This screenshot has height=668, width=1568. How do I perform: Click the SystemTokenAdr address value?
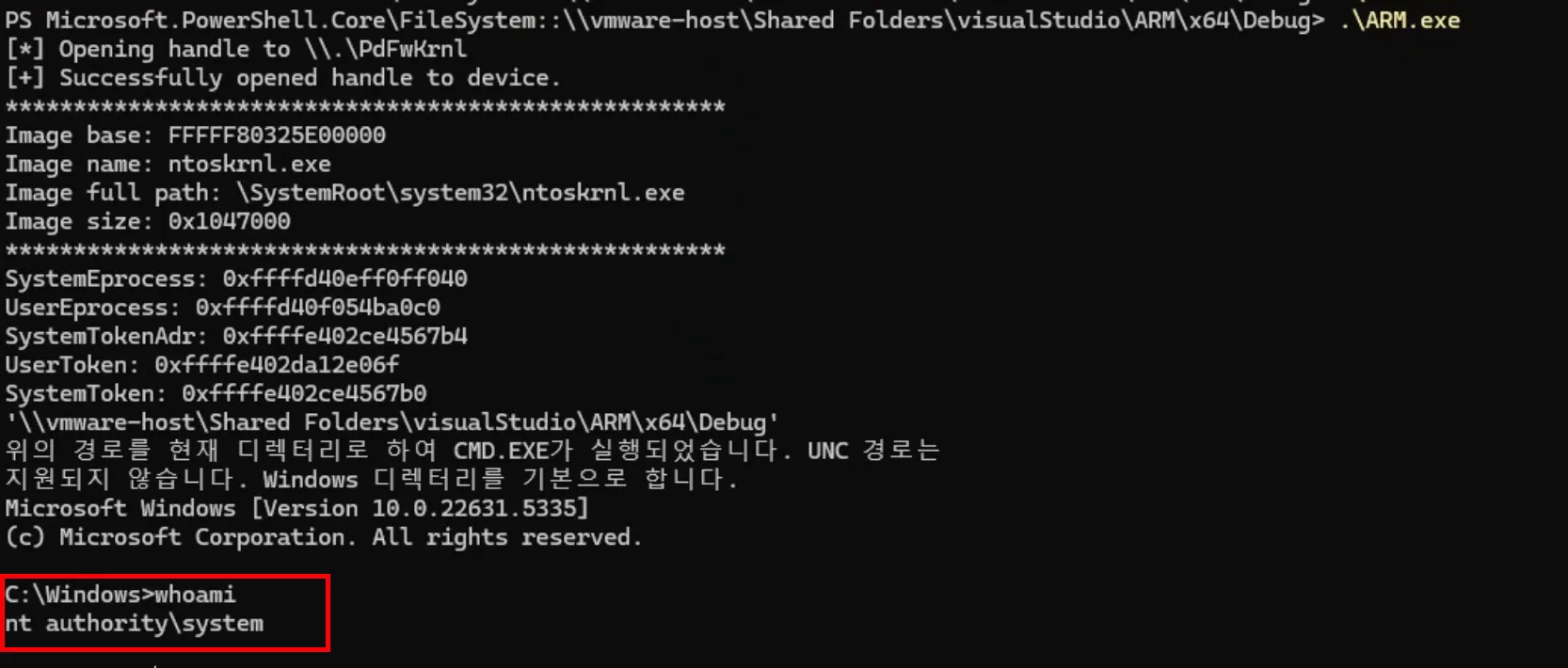(344, 337)
